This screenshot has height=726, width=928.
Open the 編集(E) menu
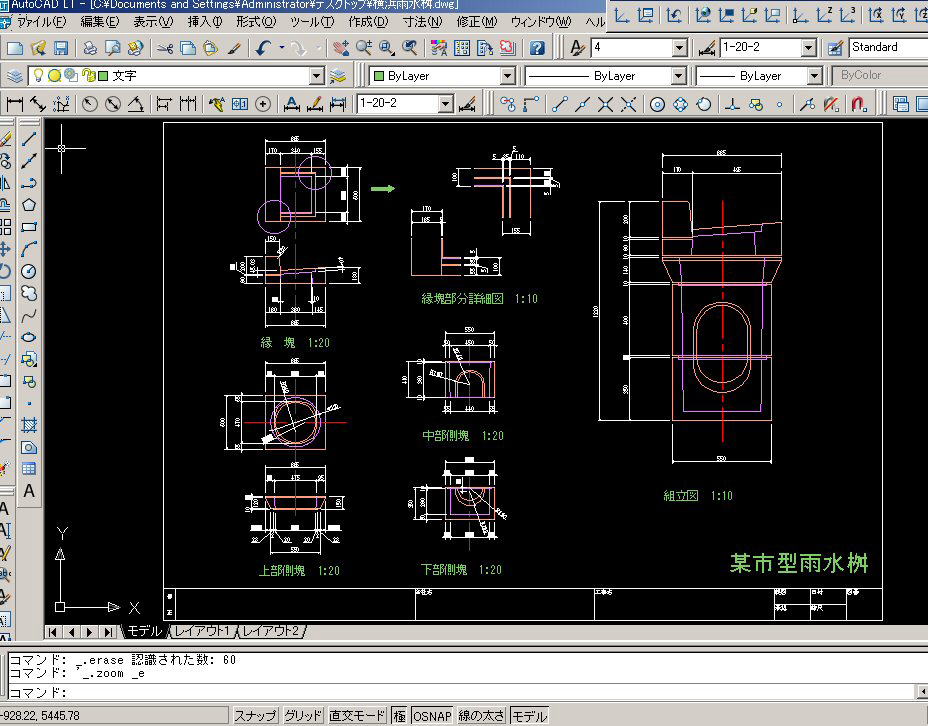[99, 22]
